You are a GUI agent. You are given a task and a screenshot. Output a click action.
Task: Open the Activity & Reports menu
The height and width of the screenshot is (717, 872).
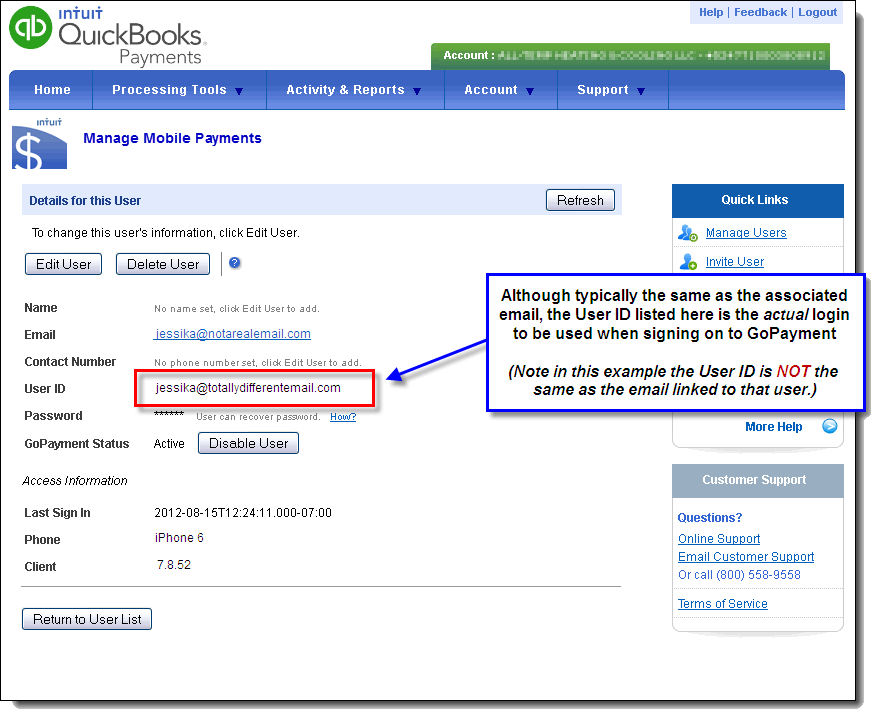click(x=345, y=90)
